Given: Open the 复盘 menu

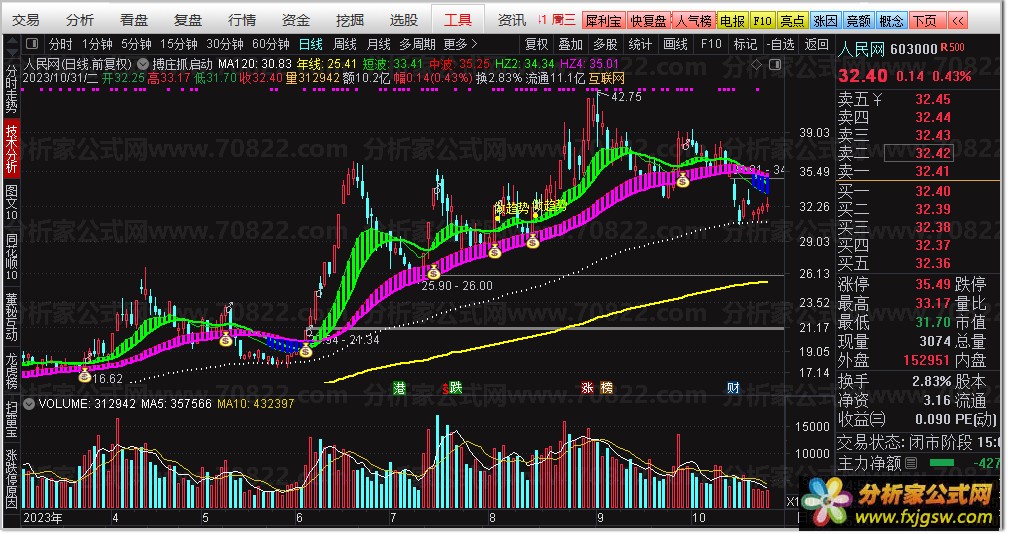Looking at the screenshot, I should (188, 21).
